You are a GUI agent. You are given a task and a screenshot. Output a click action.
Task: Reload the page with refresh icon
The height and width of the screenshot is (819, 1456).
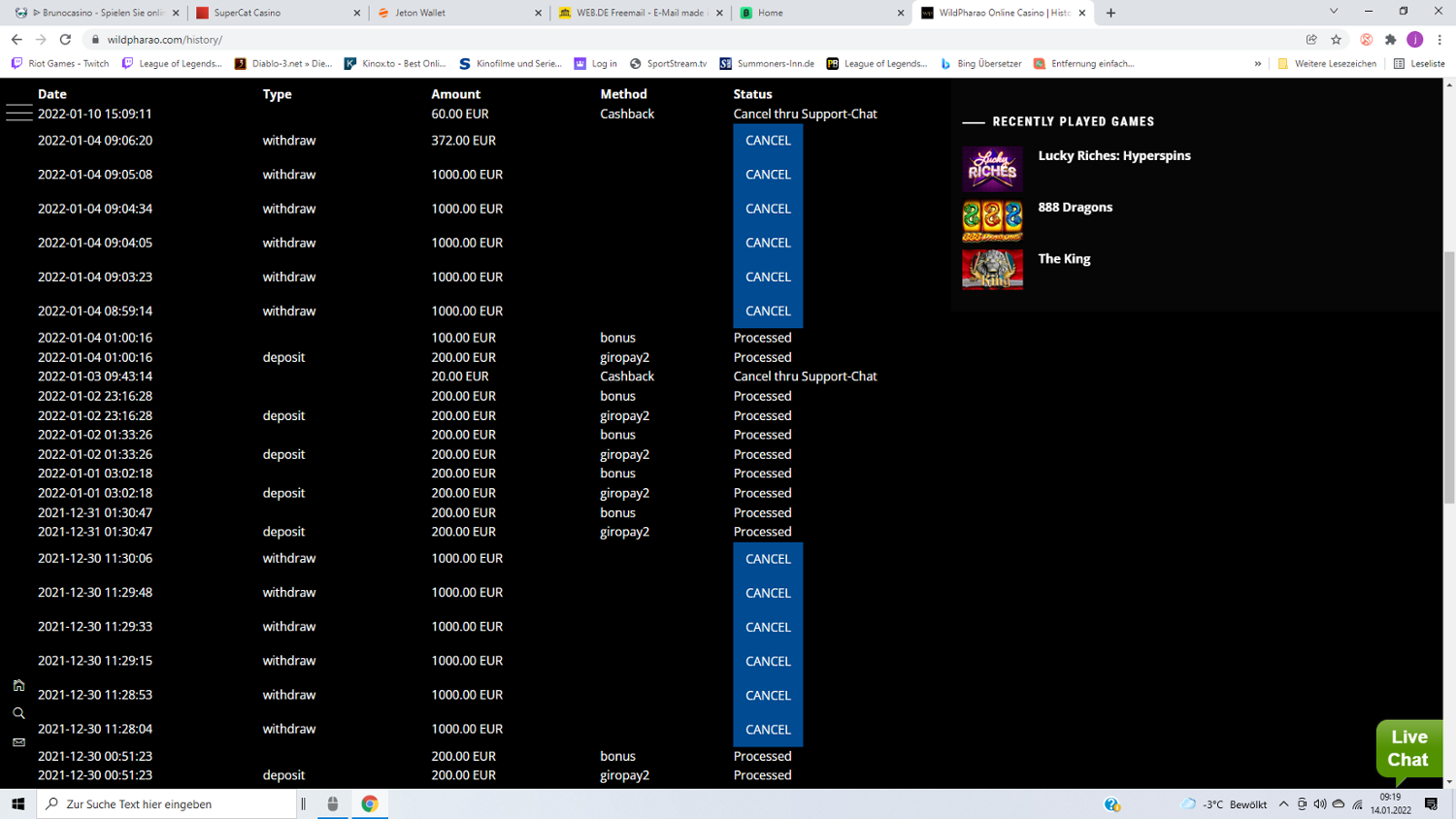tap(65, 40)
